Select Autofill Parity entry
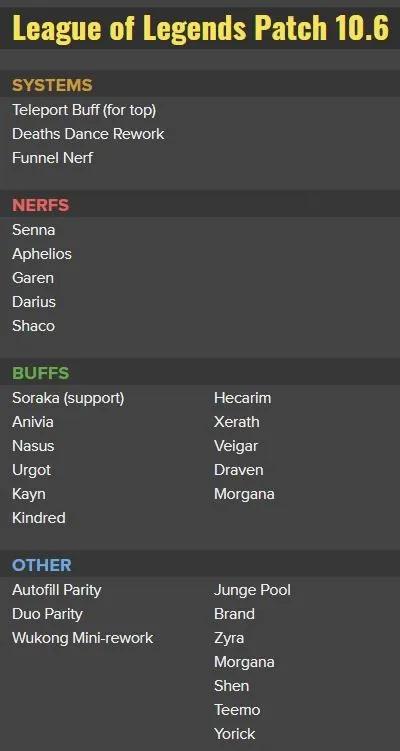This screenshot has height=751, width=400. 57,590
